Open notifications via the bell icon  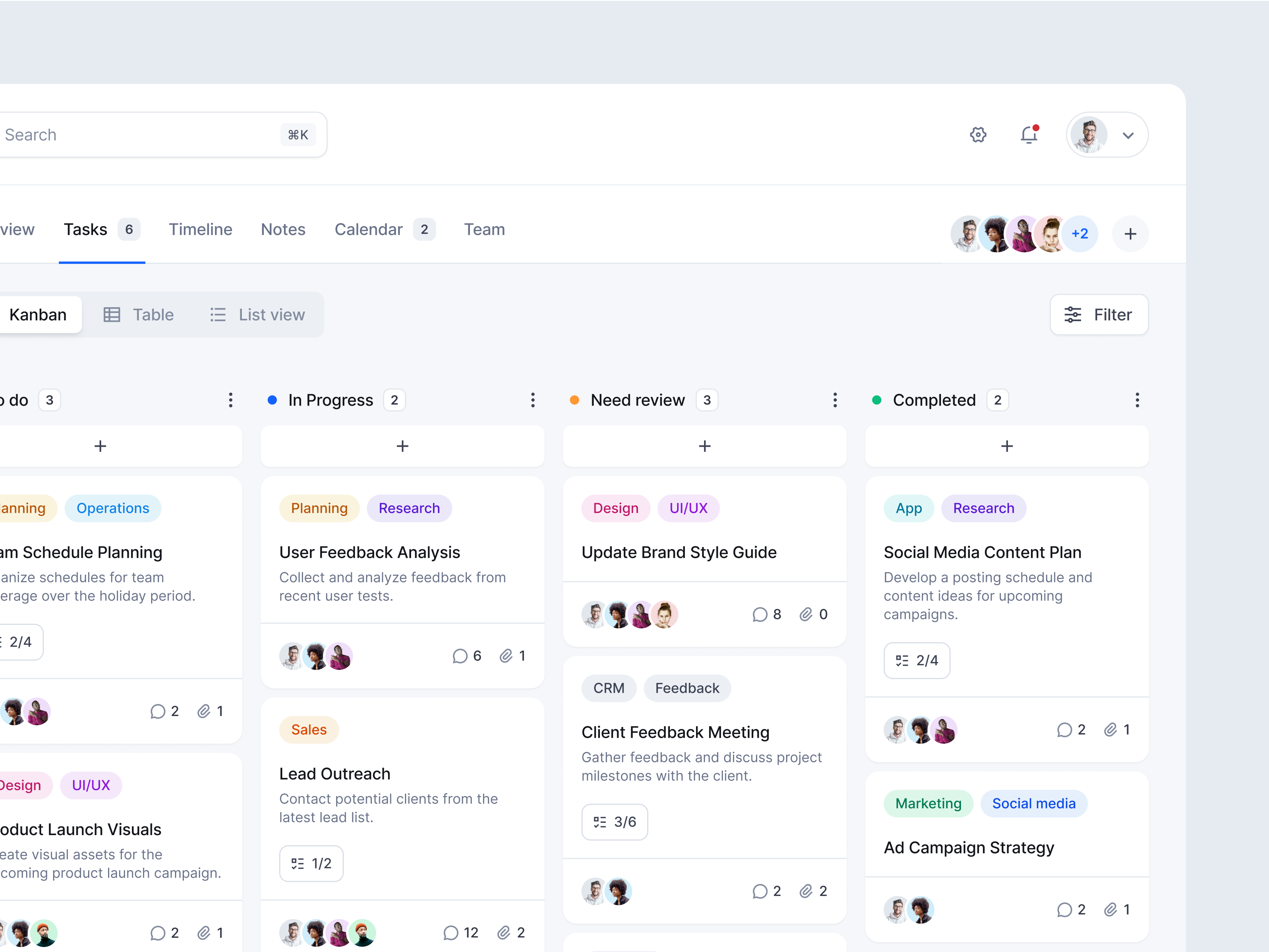[x=1029, y=134]
